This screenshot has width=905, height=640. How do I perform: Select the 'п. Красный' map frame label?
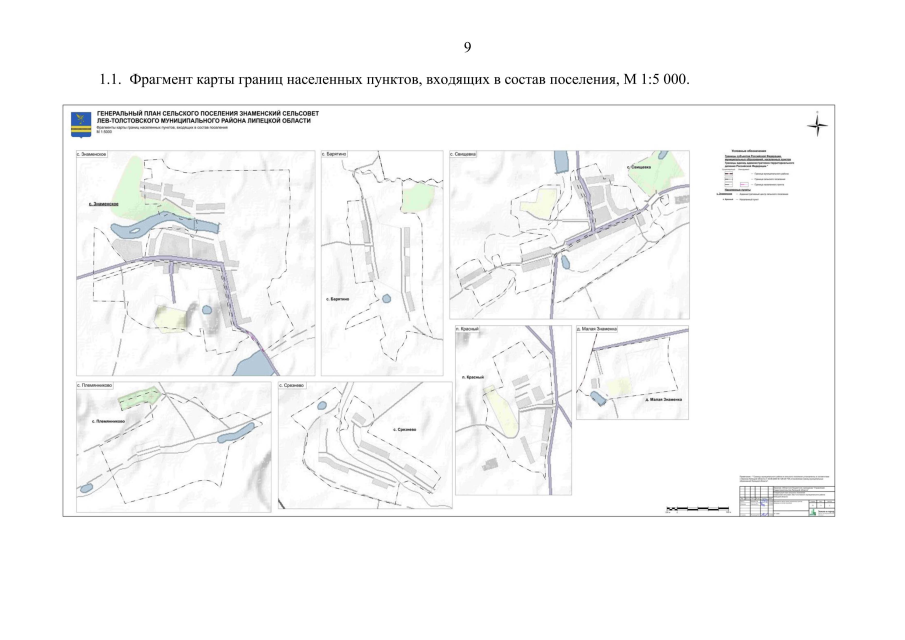468,329
